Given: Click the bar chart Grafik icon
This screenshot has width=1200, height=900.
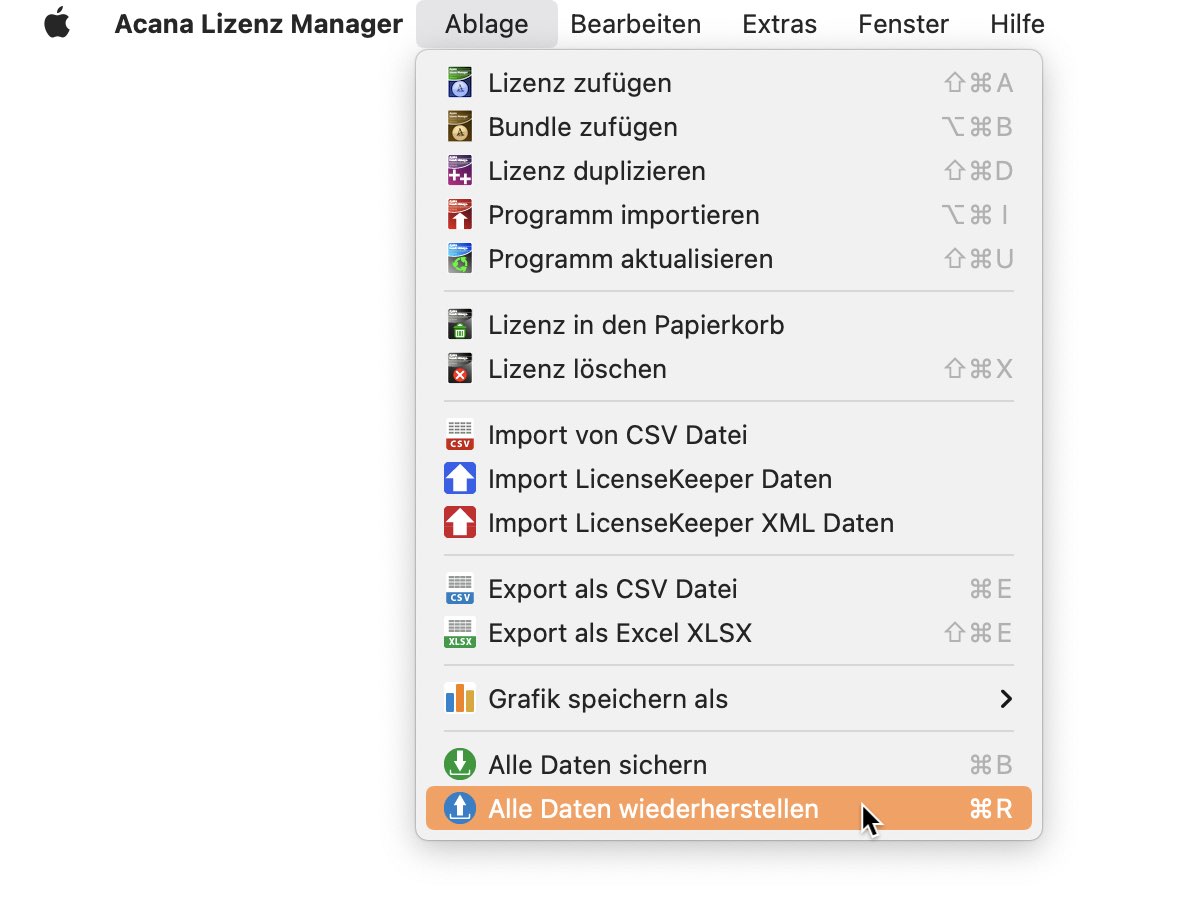Looking at the screenshot, I should [x=460, y=698].
